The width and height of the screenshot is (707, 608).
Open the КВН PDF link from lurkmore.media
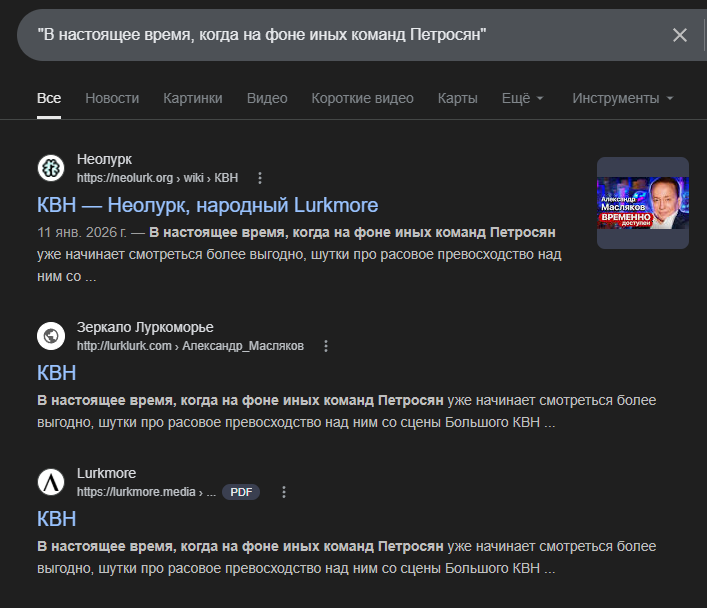pyautogui.click(x=56, y=519)
